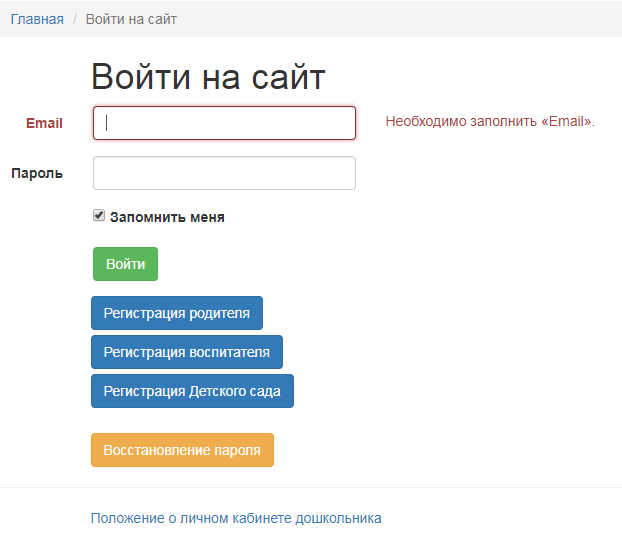Focus the Email input field

224,123
